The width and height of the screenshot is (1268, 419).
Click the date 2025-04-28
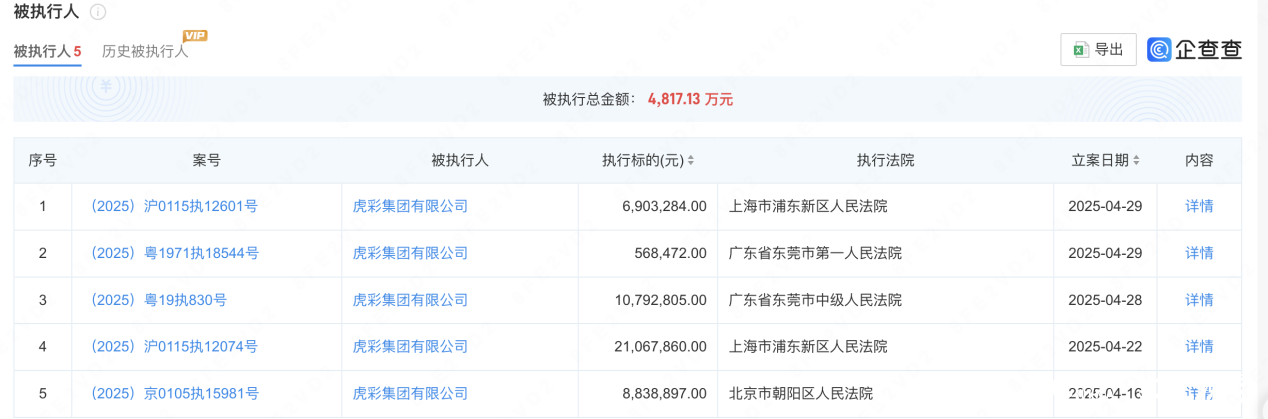coord(1105,300)
